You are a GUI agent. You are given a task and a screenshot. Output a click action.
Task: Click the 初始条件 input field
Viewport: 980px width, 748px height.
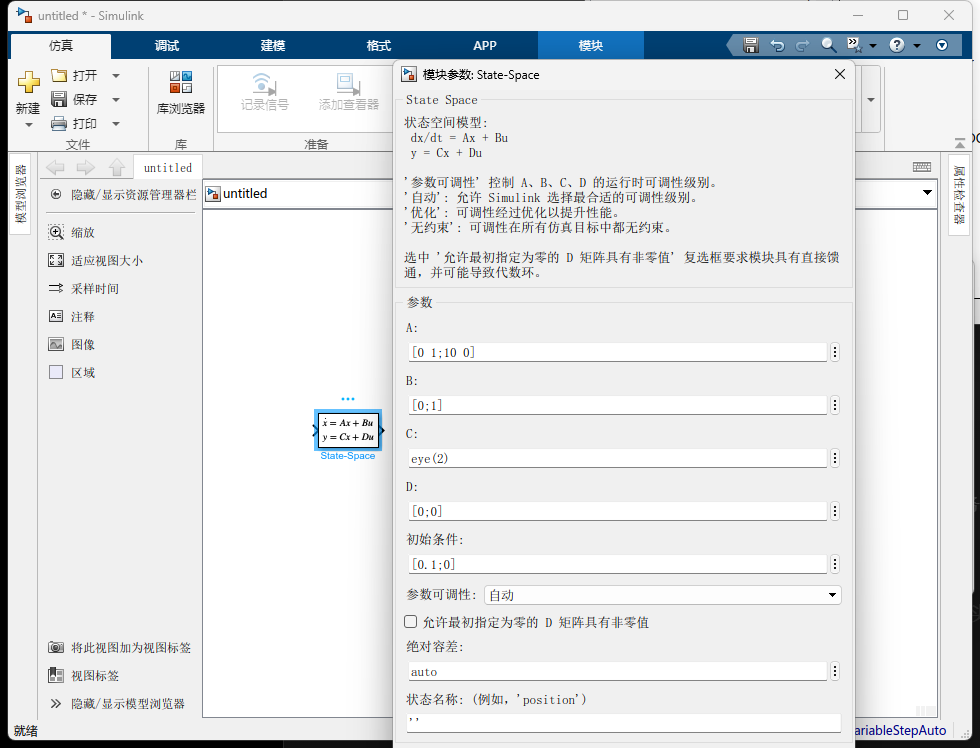[618, 564]
